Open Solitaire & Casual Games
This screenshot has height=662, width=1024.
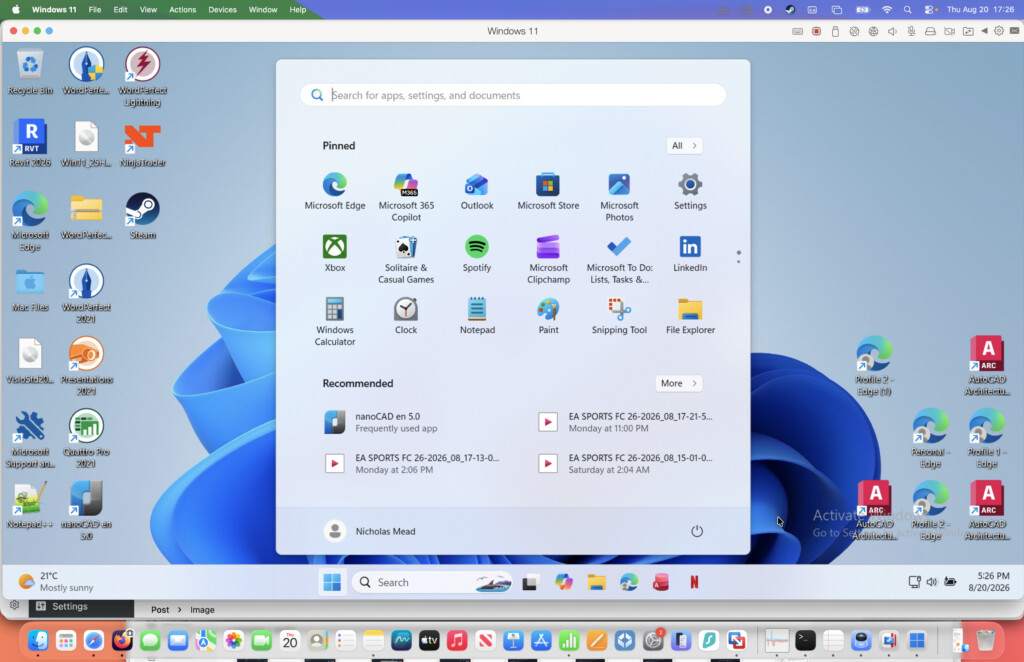(x=406, y=259)
